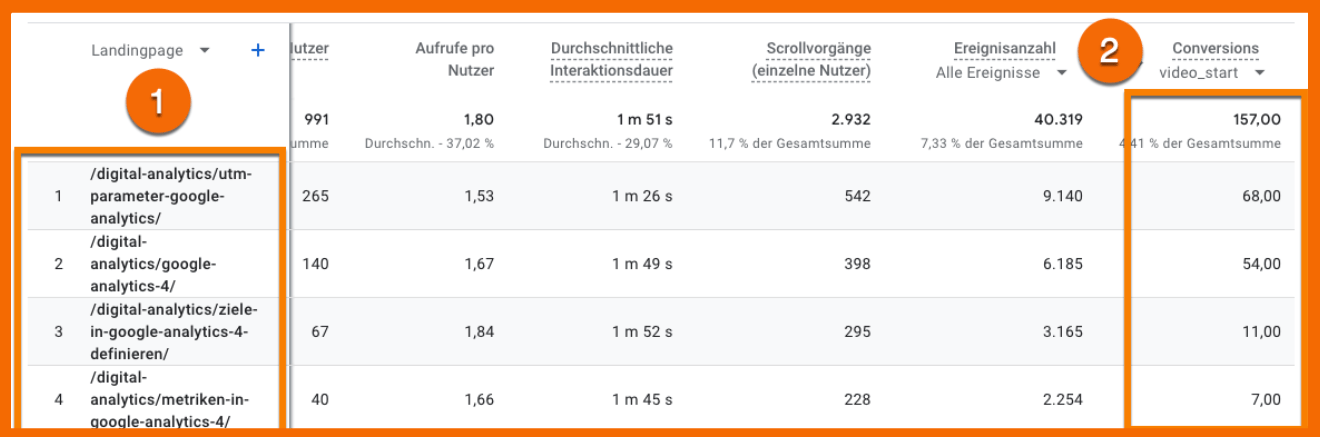Screen dimensions: 1320x437
Task: Sort by Durchschnittliche Interaktionsdauer column
Action: pyautogui.click(x=611, y=59)
